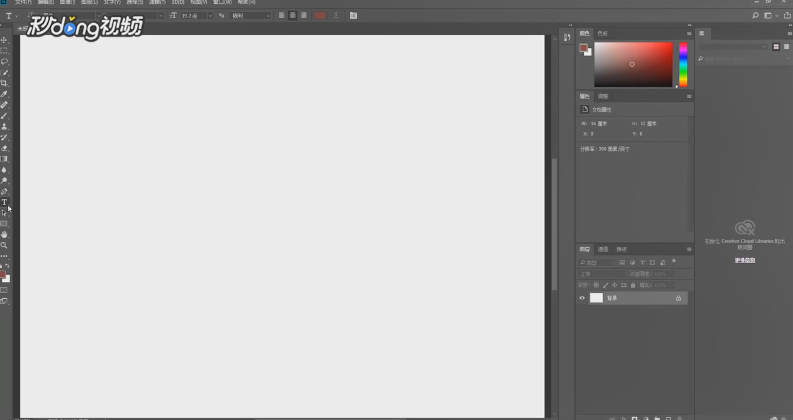The image size is (793, 420).
Task: Click the hue spectrum slider in Color panel
Action: pyautogui.click(x=683, y=65)
